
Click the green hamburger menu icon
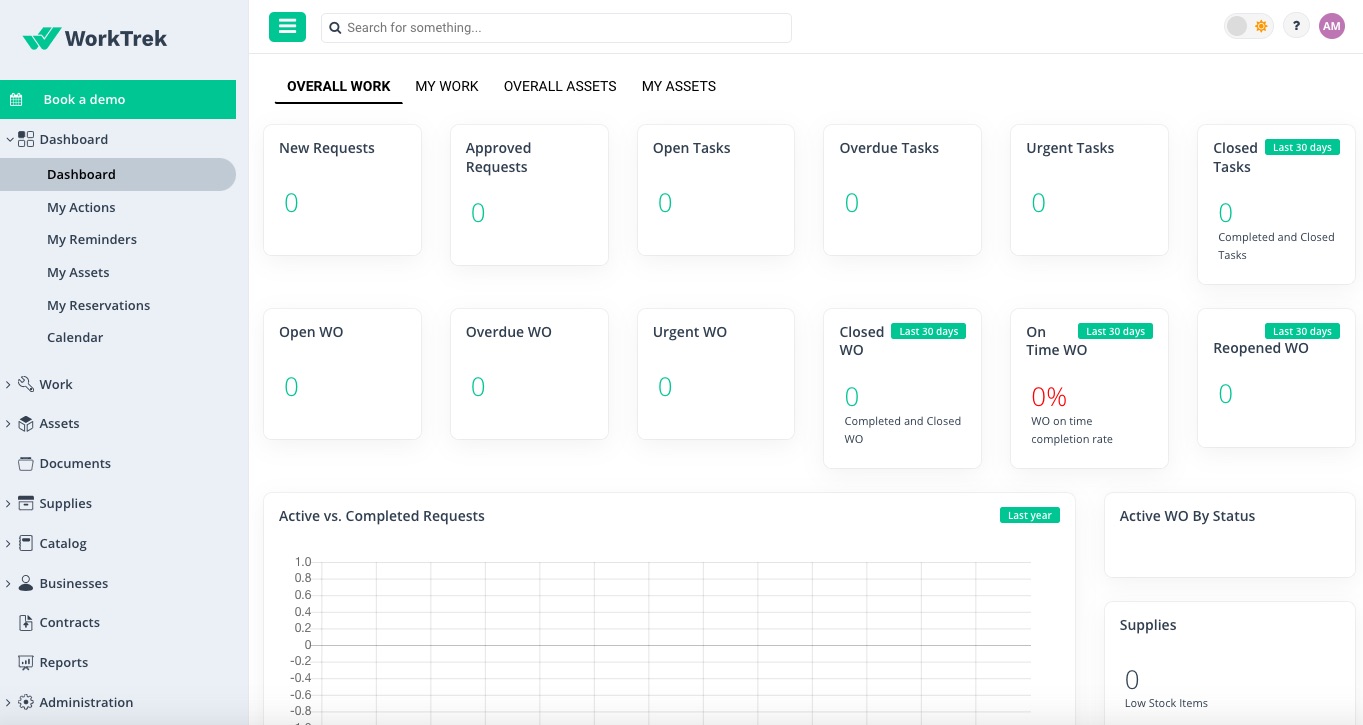(x=287, y=27)
